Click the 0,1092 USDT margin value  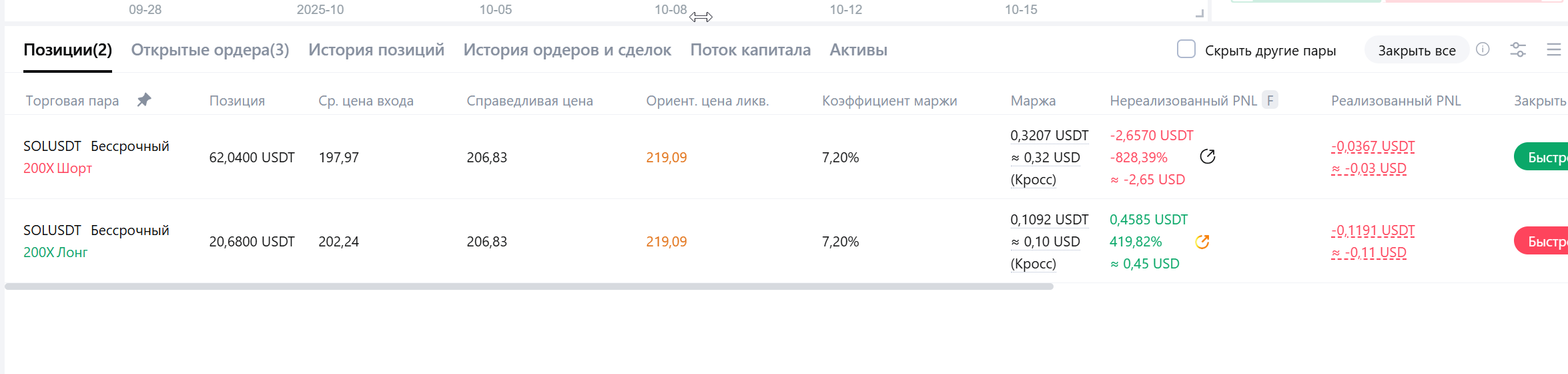(x=1049, y=220)
